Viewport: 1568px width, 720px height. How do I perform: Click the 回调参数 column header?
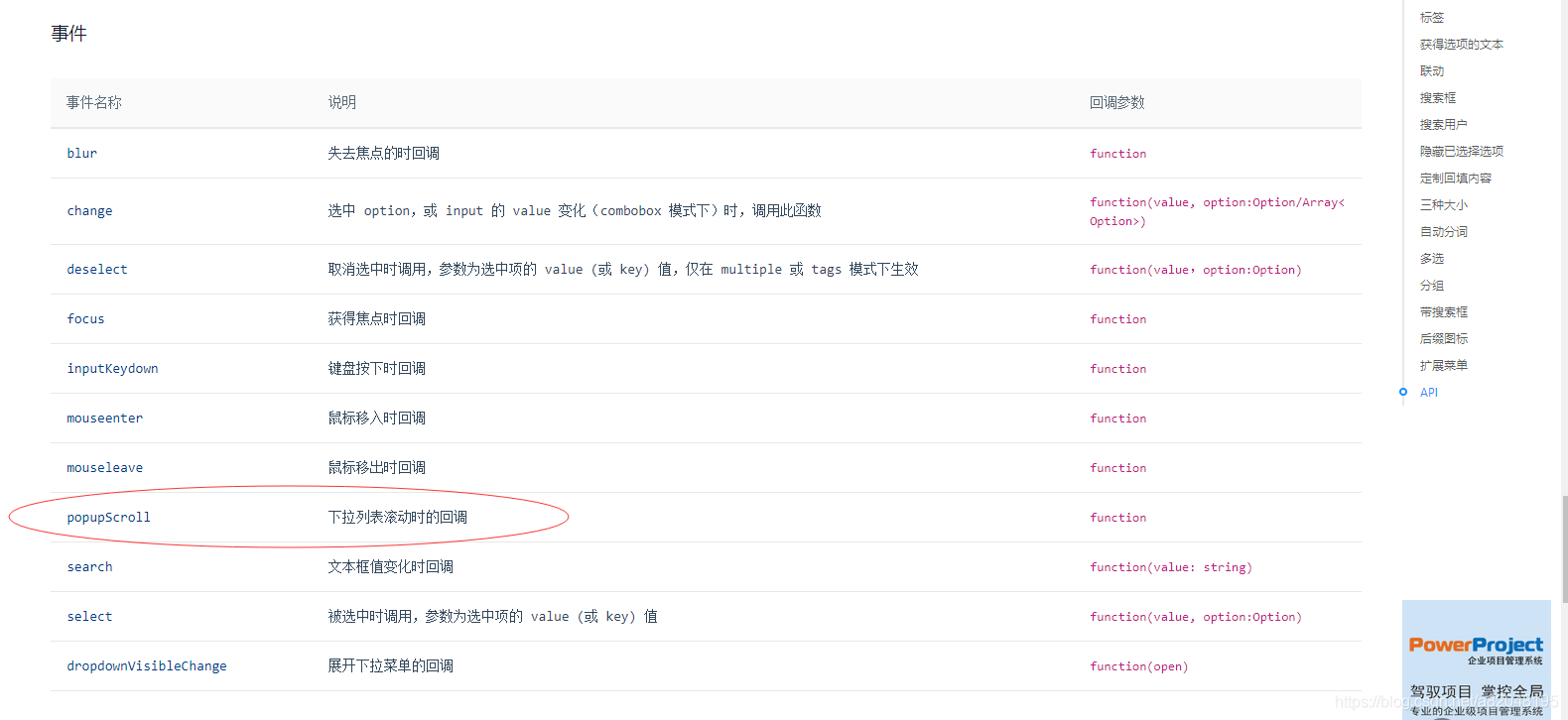1116,102
